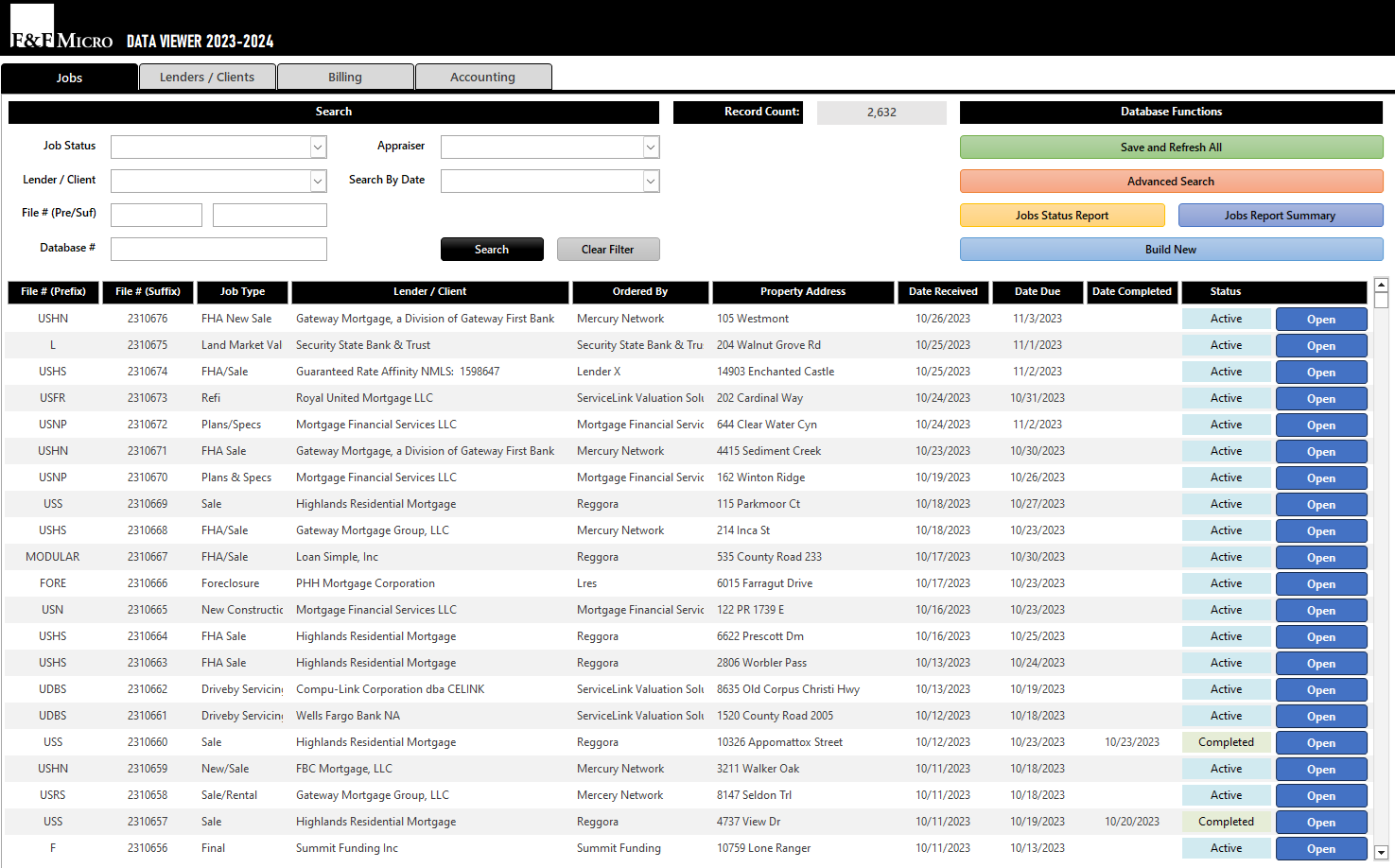
Task: Open job 2310670 at 162 Winton Ridge
Action: click(x=1321, y=477)
